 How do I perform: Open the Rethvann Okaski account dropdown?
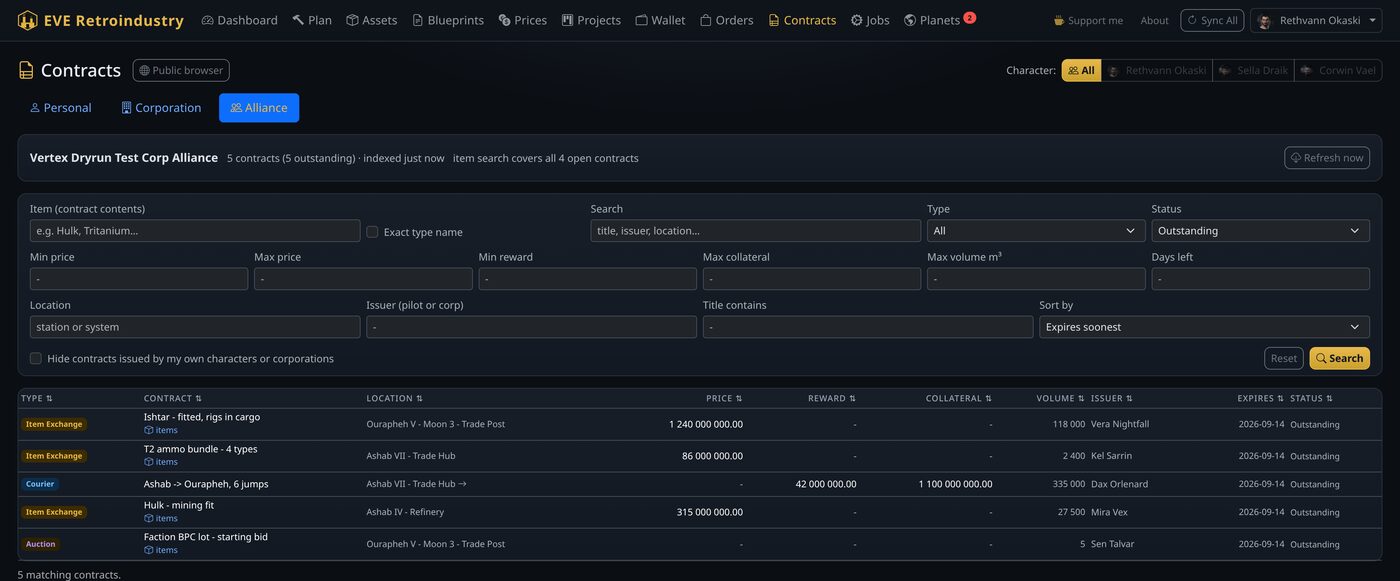[x=1316, y=20]
